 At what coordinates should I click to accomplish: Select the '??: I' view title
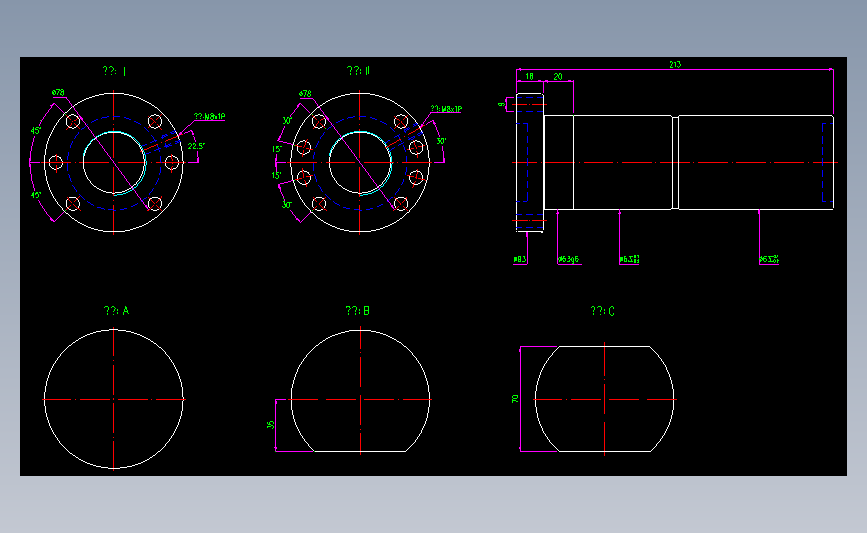pos(114,71)
